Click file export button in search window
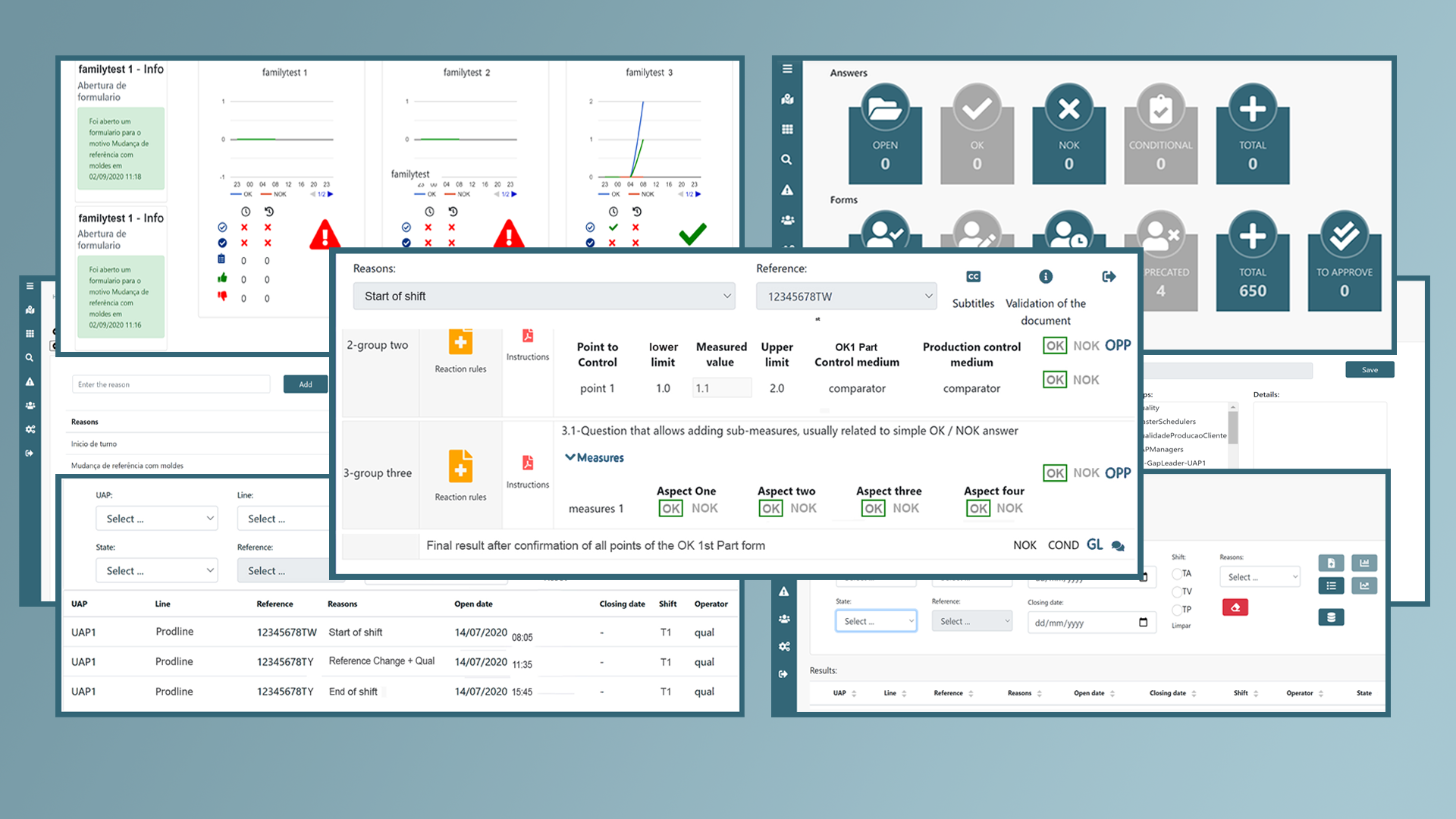Viewport: 1456px width, 819px height. coord(1331,563)
